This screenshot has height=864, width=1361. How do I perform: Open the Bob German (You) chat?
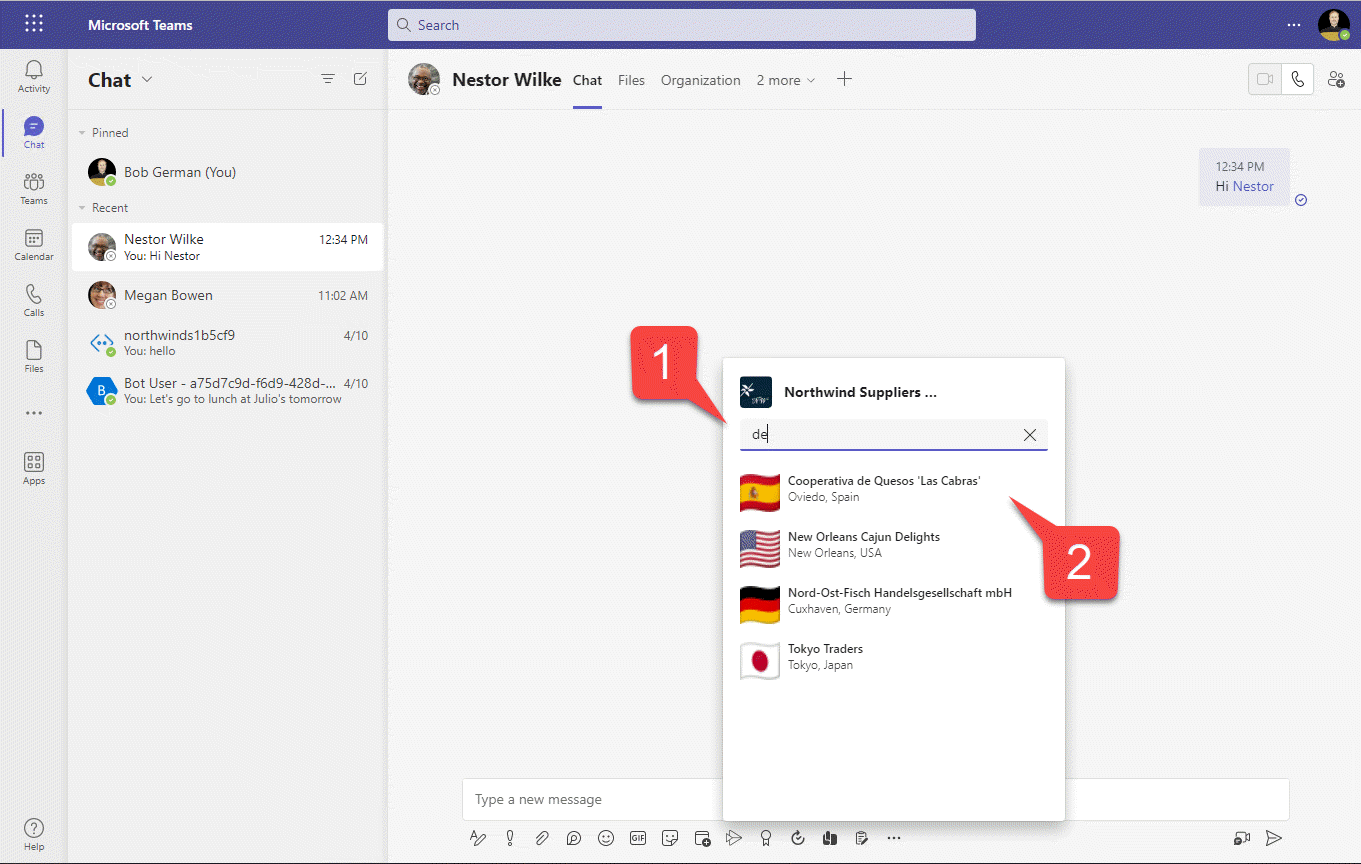point(227,172)
